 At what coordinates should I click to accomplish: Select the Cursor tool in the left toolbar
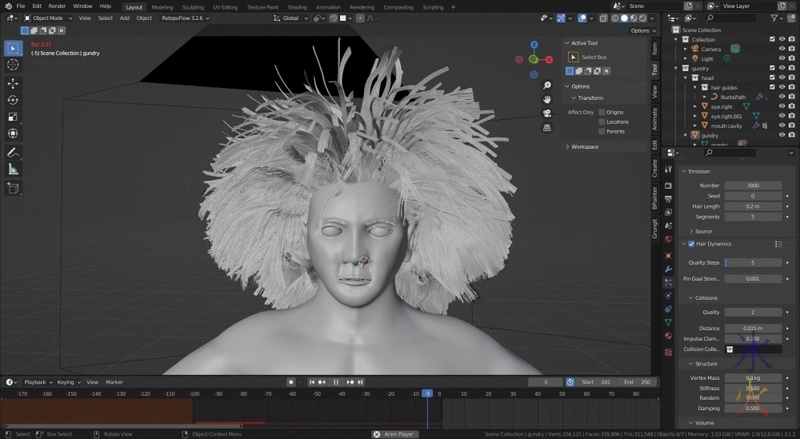13,65
